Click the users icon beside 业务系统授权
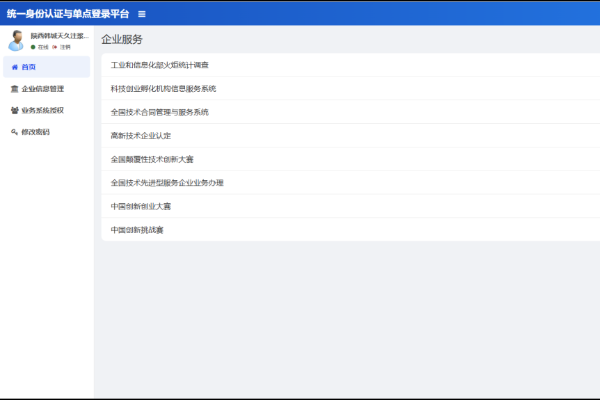This screenshot has height=400, width=600. pyautogui.click(x=14, y=111)
